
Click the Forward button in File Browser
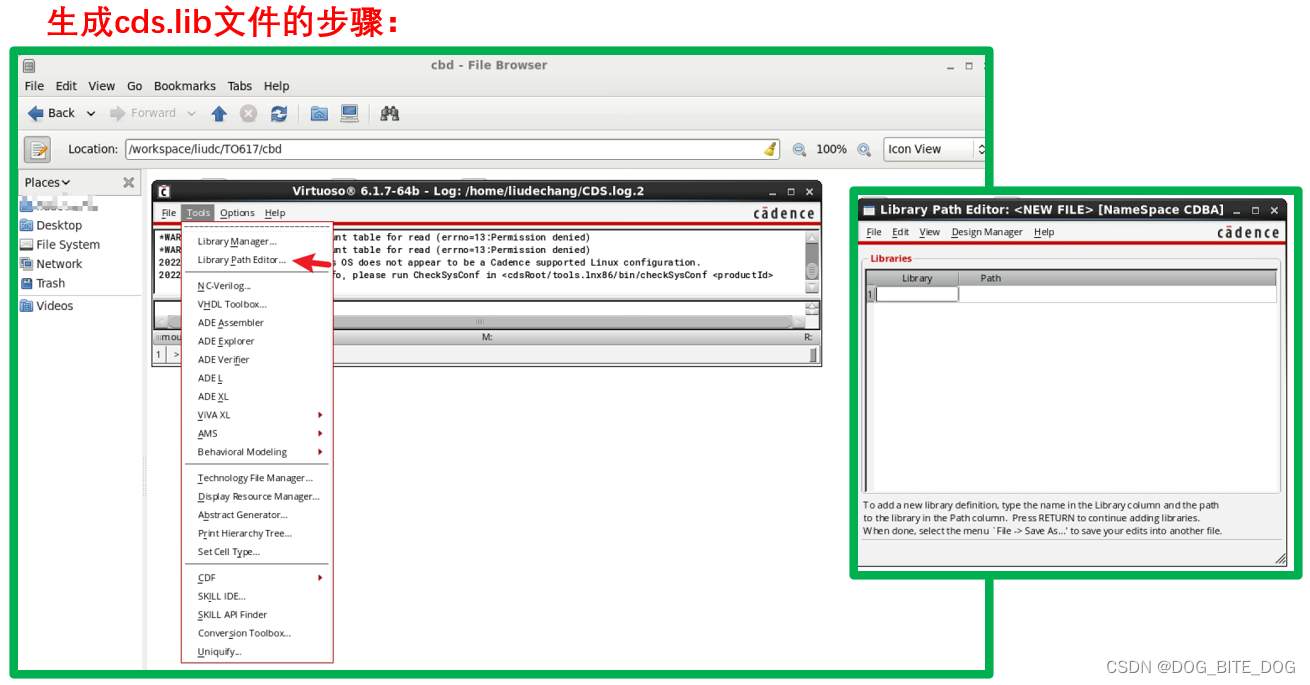click(x=143, y=113)
